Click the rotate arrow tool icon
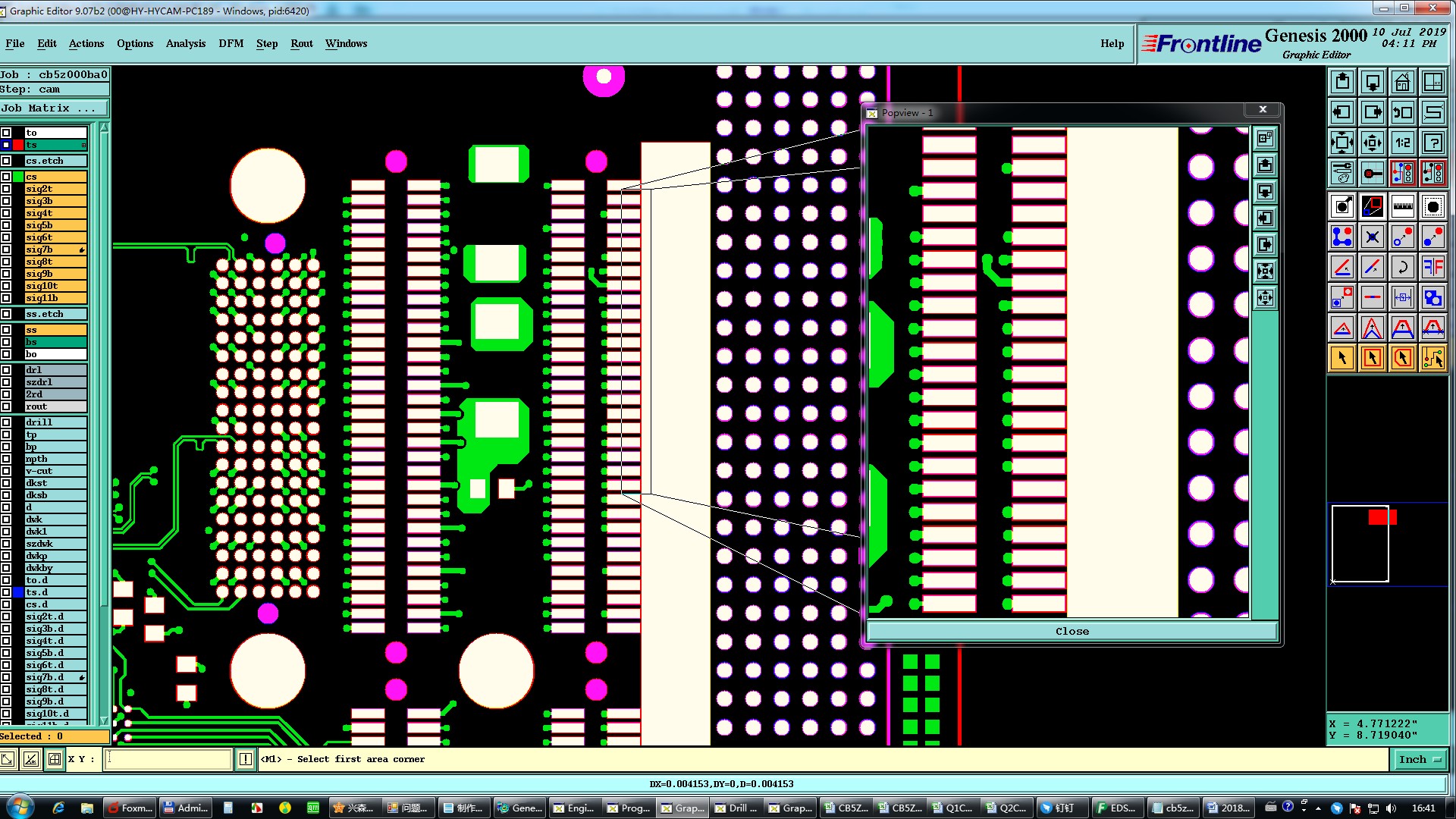1456x819 pixels. coord(1402,267)
